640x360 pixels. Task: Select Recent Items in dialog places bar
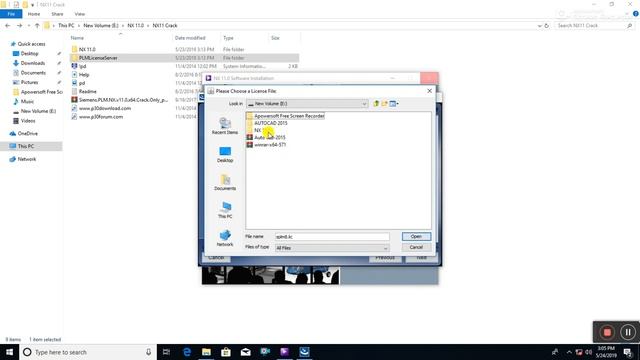[x=225, y=126]
